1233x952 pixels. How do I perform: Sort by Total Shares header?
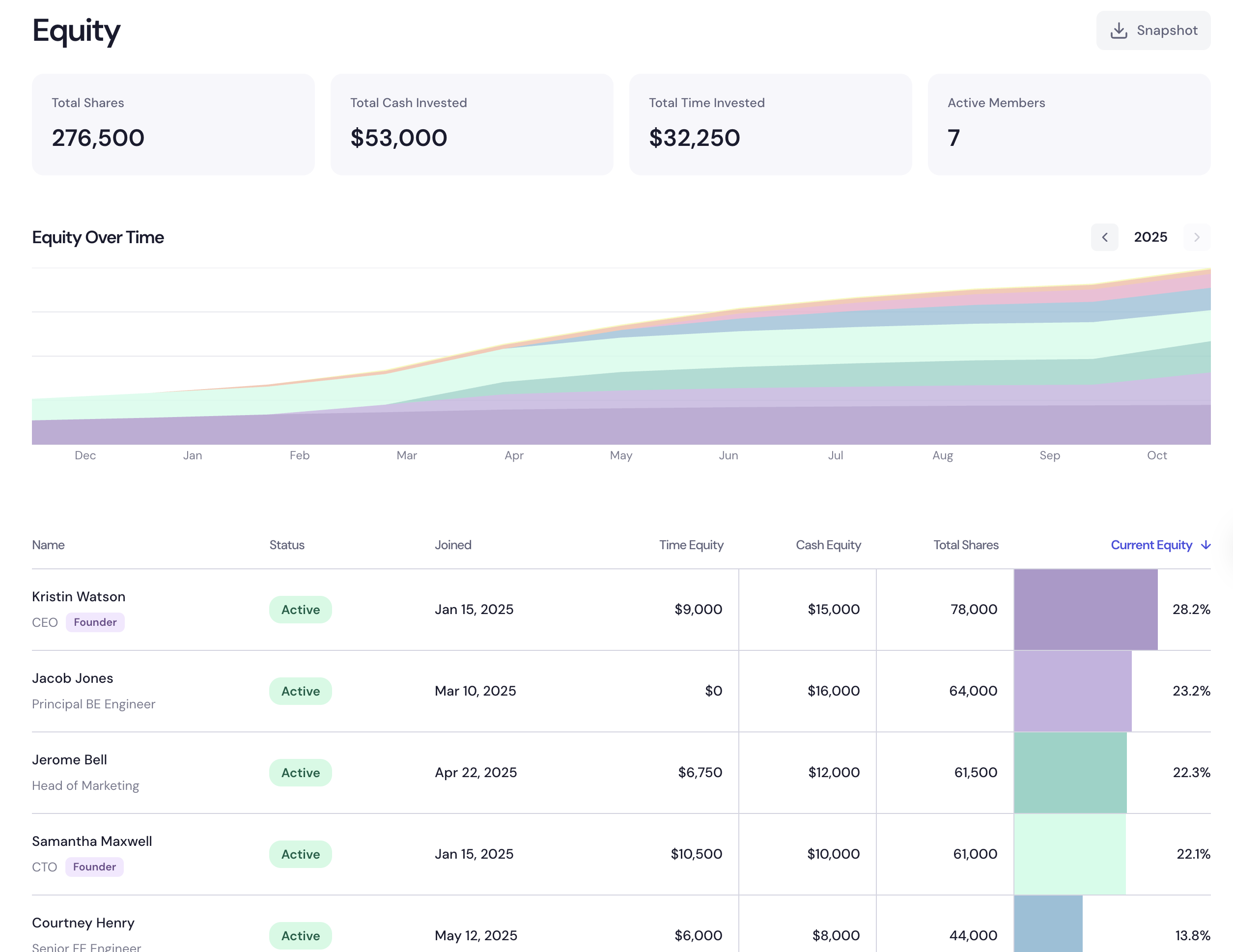tap(965, 545)
